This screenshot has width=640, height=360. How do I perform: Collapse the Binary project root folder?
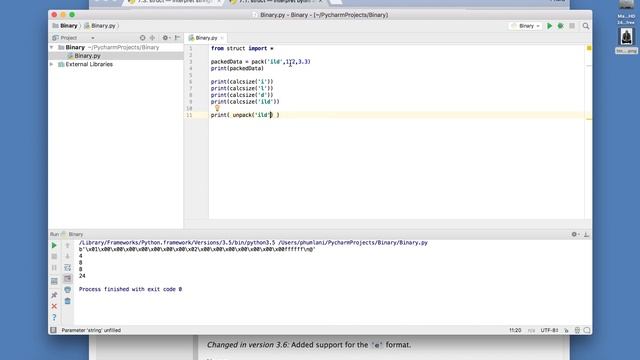point(52,47)
